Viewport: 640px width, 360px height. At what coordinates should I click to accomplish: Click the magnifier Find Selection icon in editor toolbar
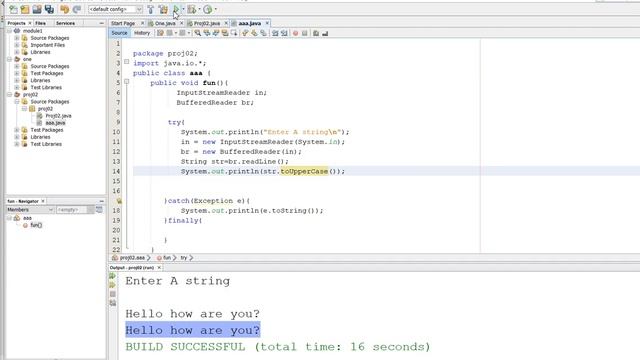pyautogui.click(x=198, y=33)
